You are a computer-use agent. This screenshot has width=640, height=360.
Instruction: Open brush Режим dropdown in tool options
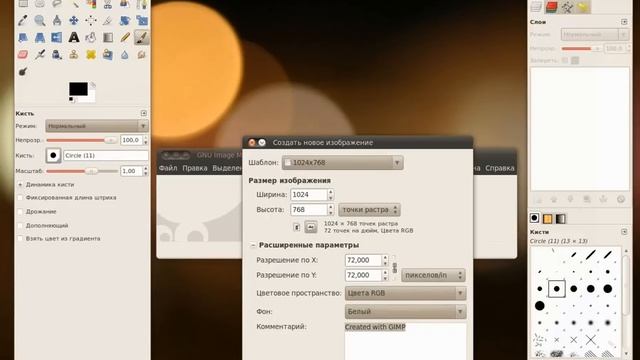coord(97,126)
